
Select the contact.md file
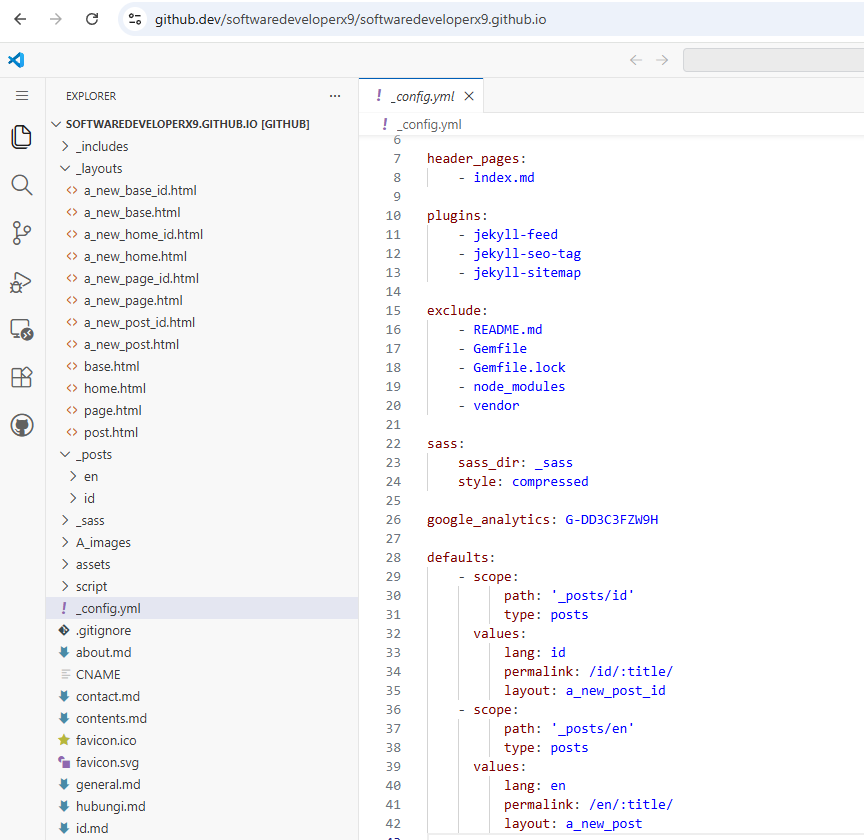point(113,696)
